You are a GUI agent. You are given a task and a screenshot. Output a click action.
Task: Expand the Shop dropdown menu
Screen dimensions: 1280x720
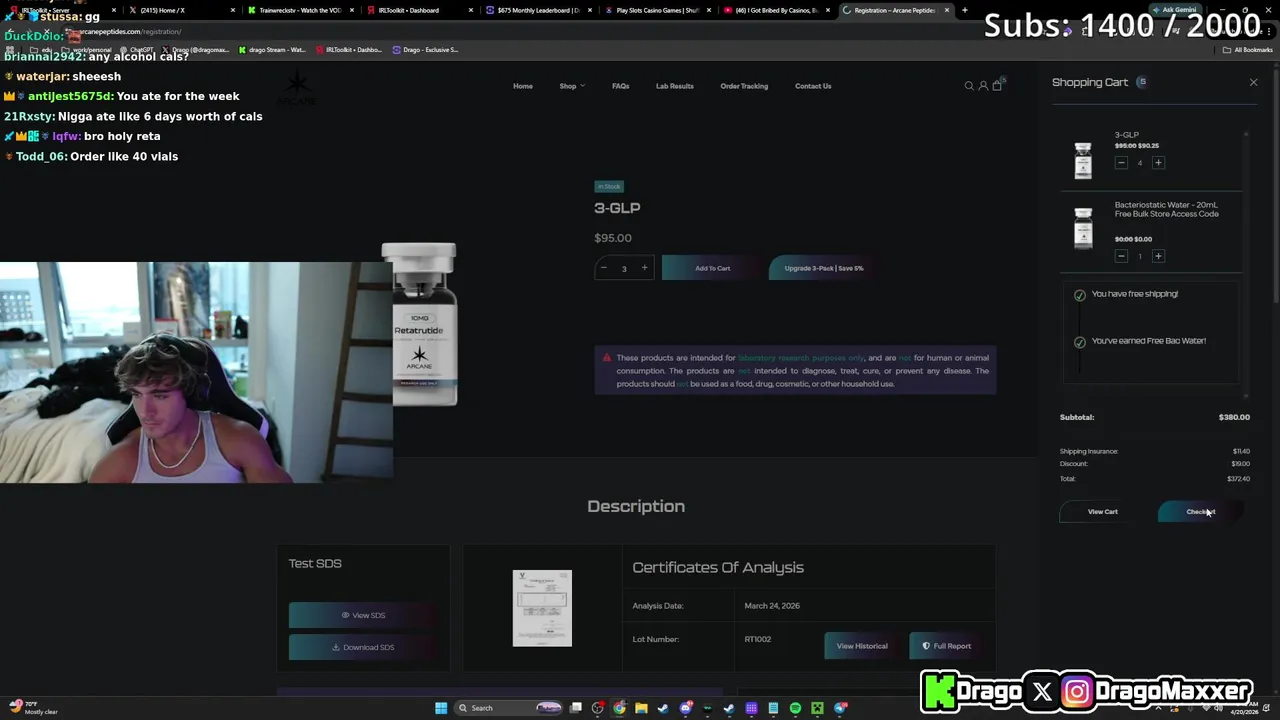[x=572, y=86]
